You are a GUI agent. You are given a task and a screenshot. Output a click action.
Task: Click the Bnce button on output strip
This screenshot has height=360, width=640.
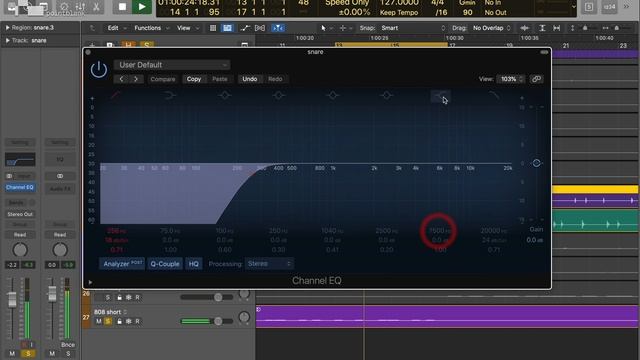[x=68, y=344]
